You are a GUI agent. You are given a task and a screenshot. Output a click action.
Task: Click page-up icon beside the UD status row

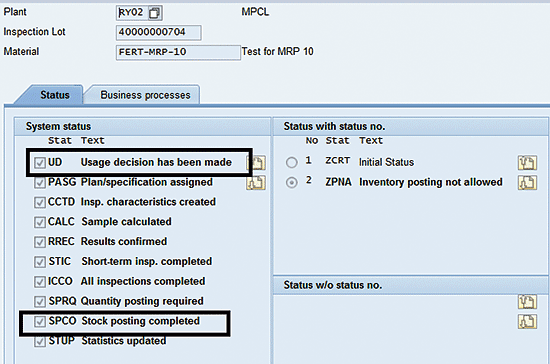(x=256, y=163)
